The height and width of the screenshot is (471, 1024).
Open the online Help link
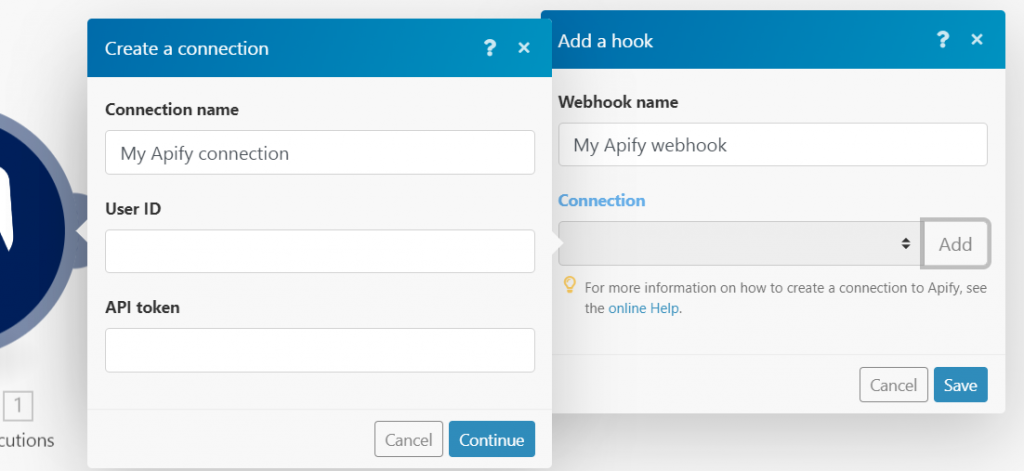point(644,309)
